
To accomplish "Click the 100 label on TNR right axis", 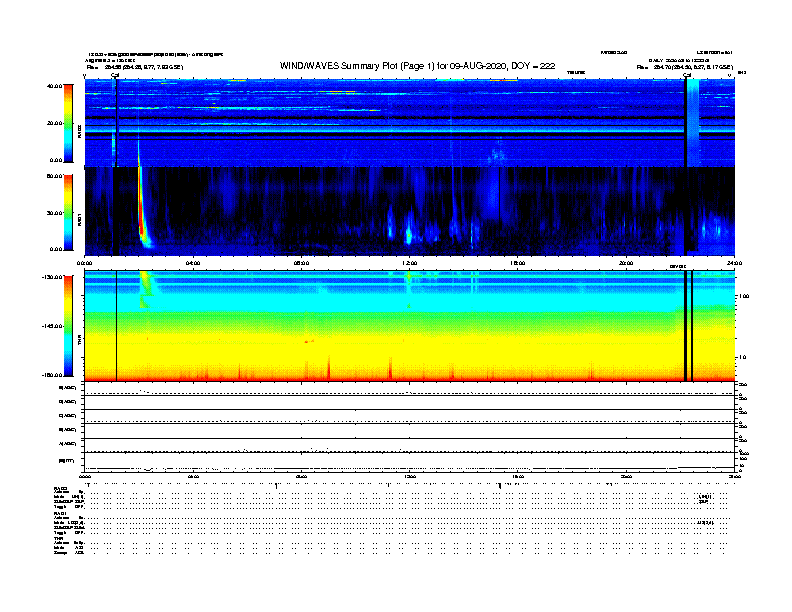I will tap(744, 296).
